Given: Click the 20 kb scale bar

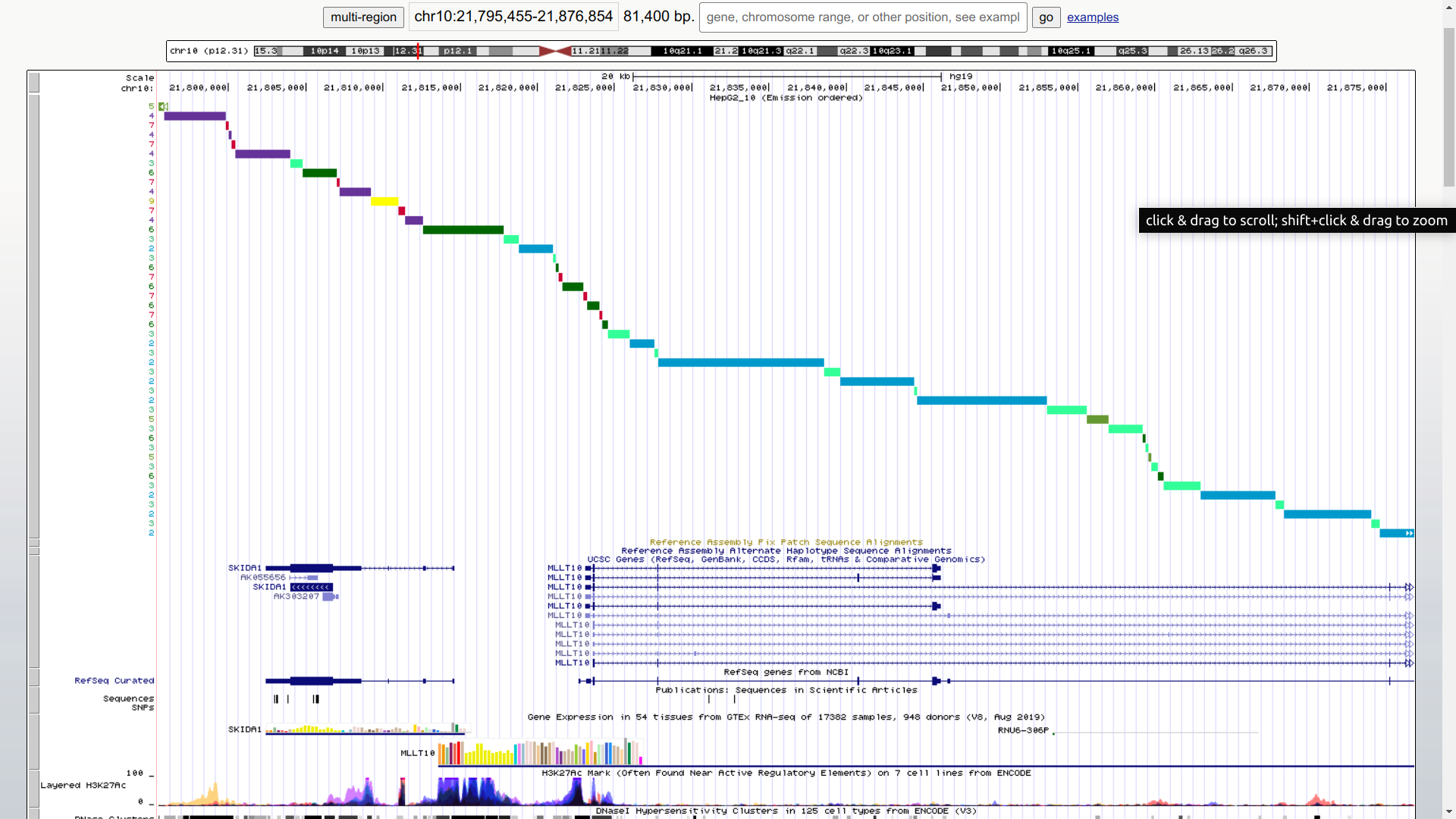Looking at the screenshot, I should [x=786, y=77].
